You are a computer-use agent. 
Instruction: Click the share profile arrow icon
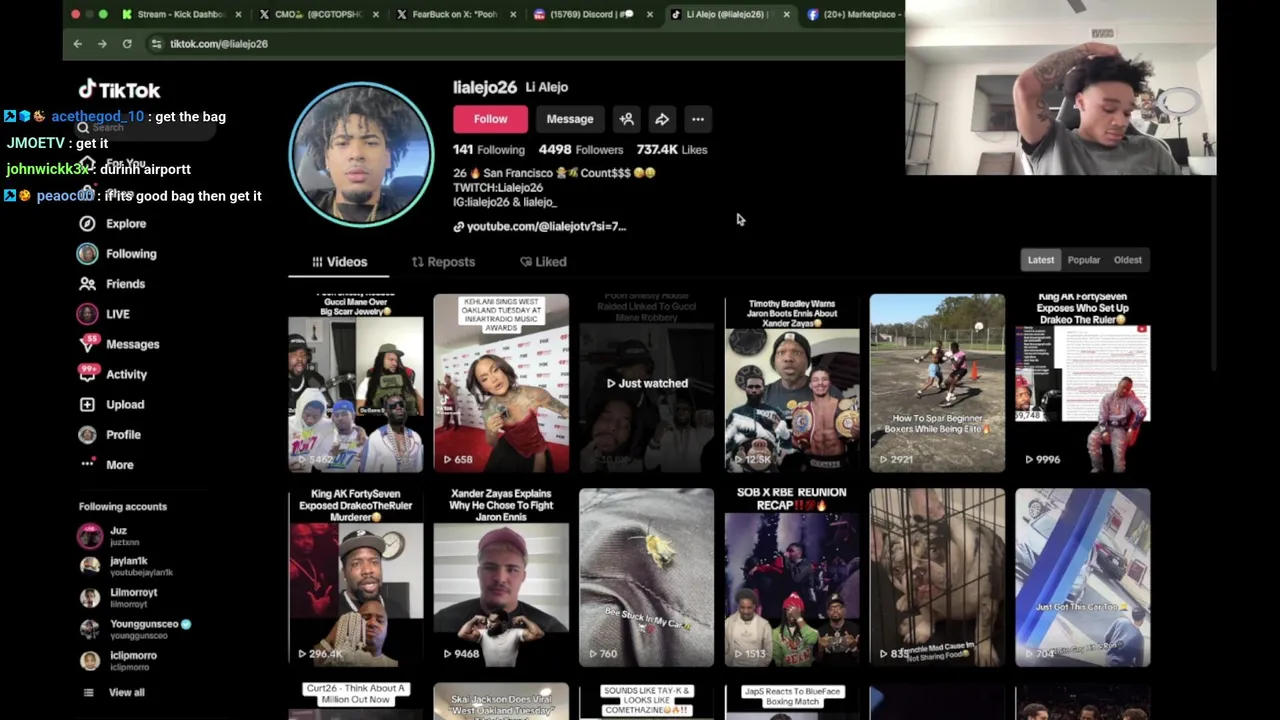click(662, 119)
